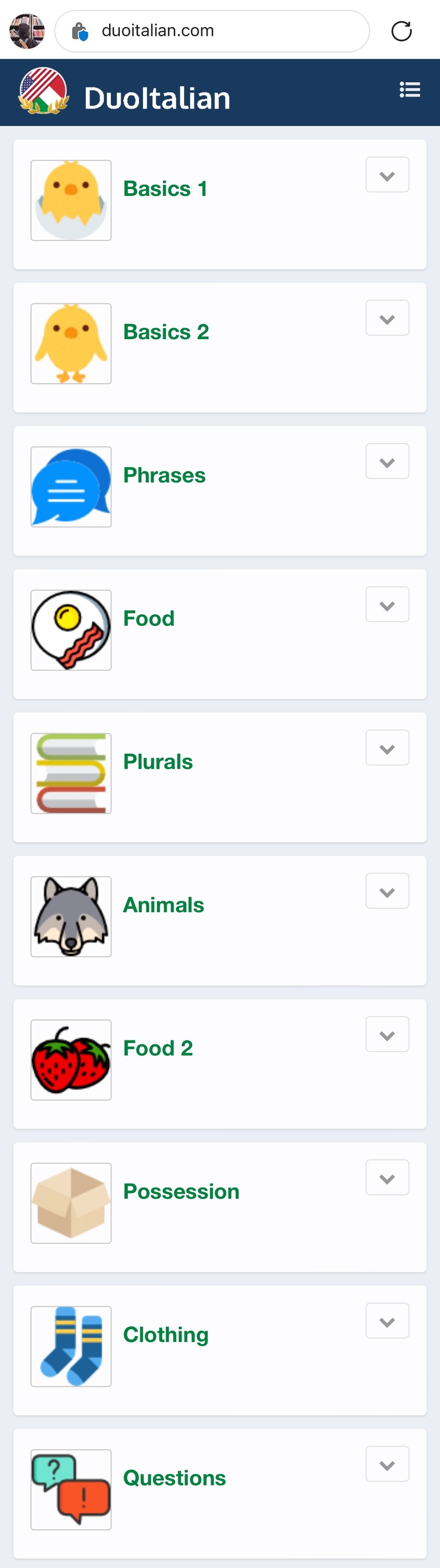Expand the Possession section chevron
Screen dimensions: 440x1568
(x=387, y=1177)
